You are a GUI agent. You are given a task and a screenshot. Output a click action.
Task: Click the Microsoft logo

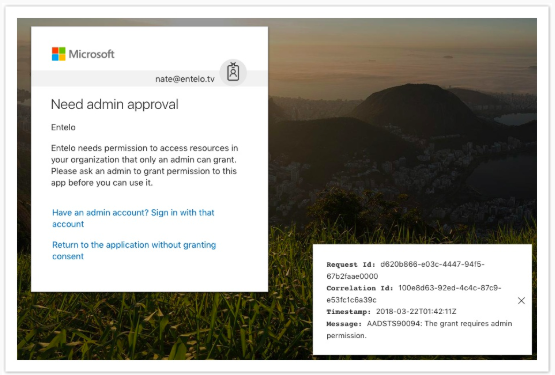[x=83, y=54]
